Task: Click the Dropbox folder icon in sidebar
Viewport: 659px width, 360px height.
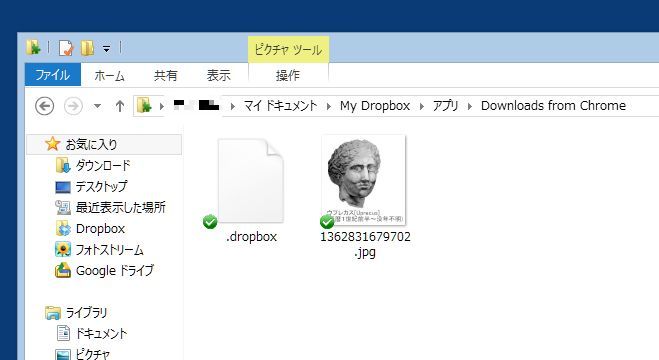Action: click(63, 228)
